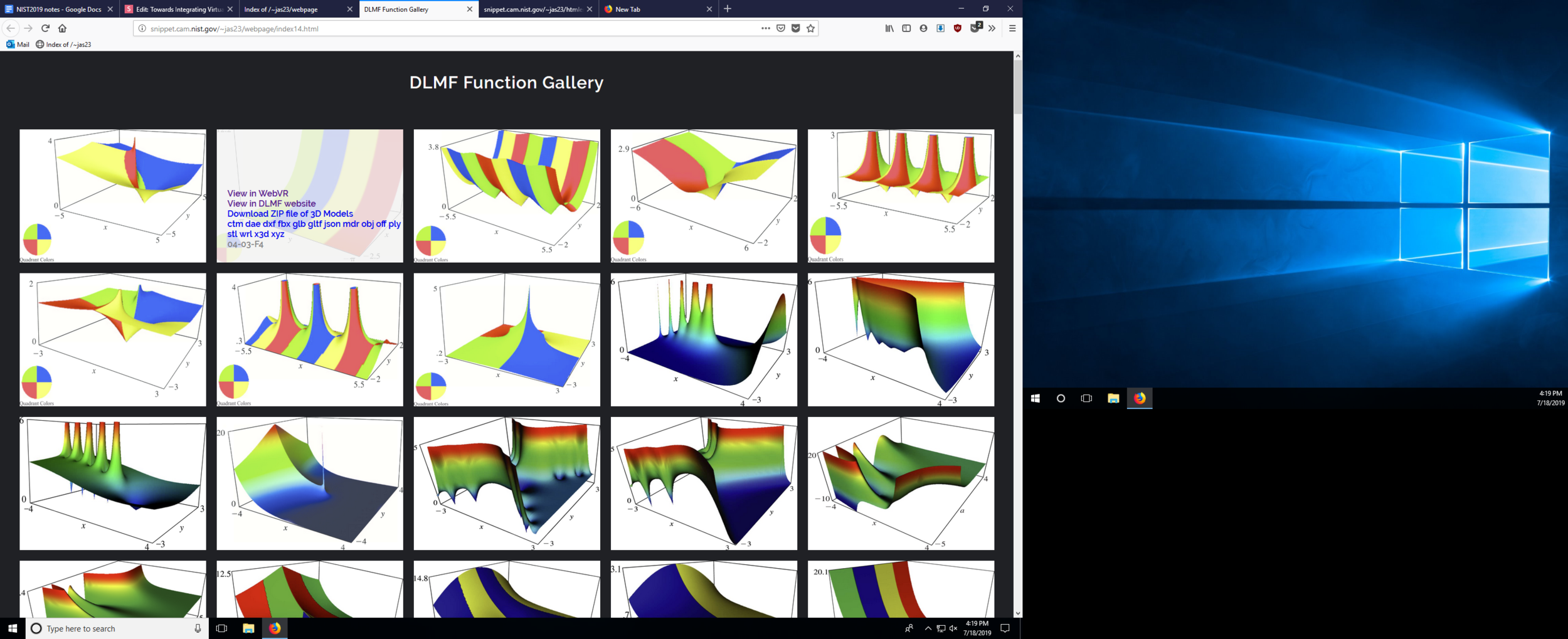
Task: Click the page's vertical scrollbar thumb
Action: (1017, 88)
